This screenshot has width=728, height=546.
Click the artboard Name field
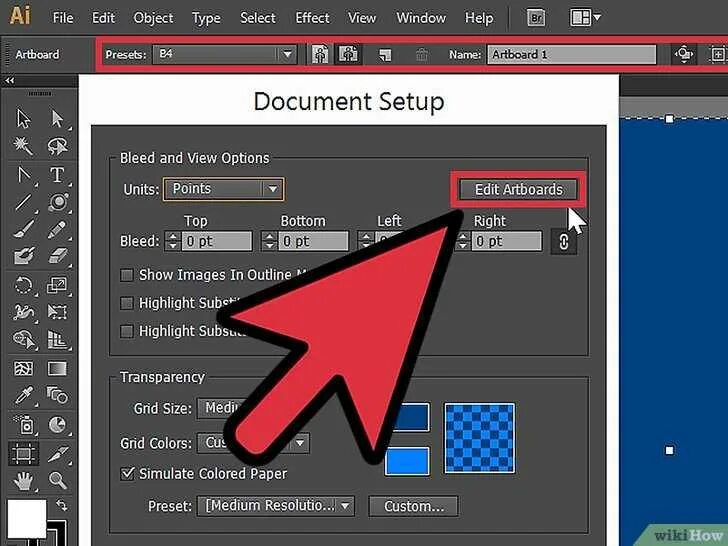click(572, 55)
